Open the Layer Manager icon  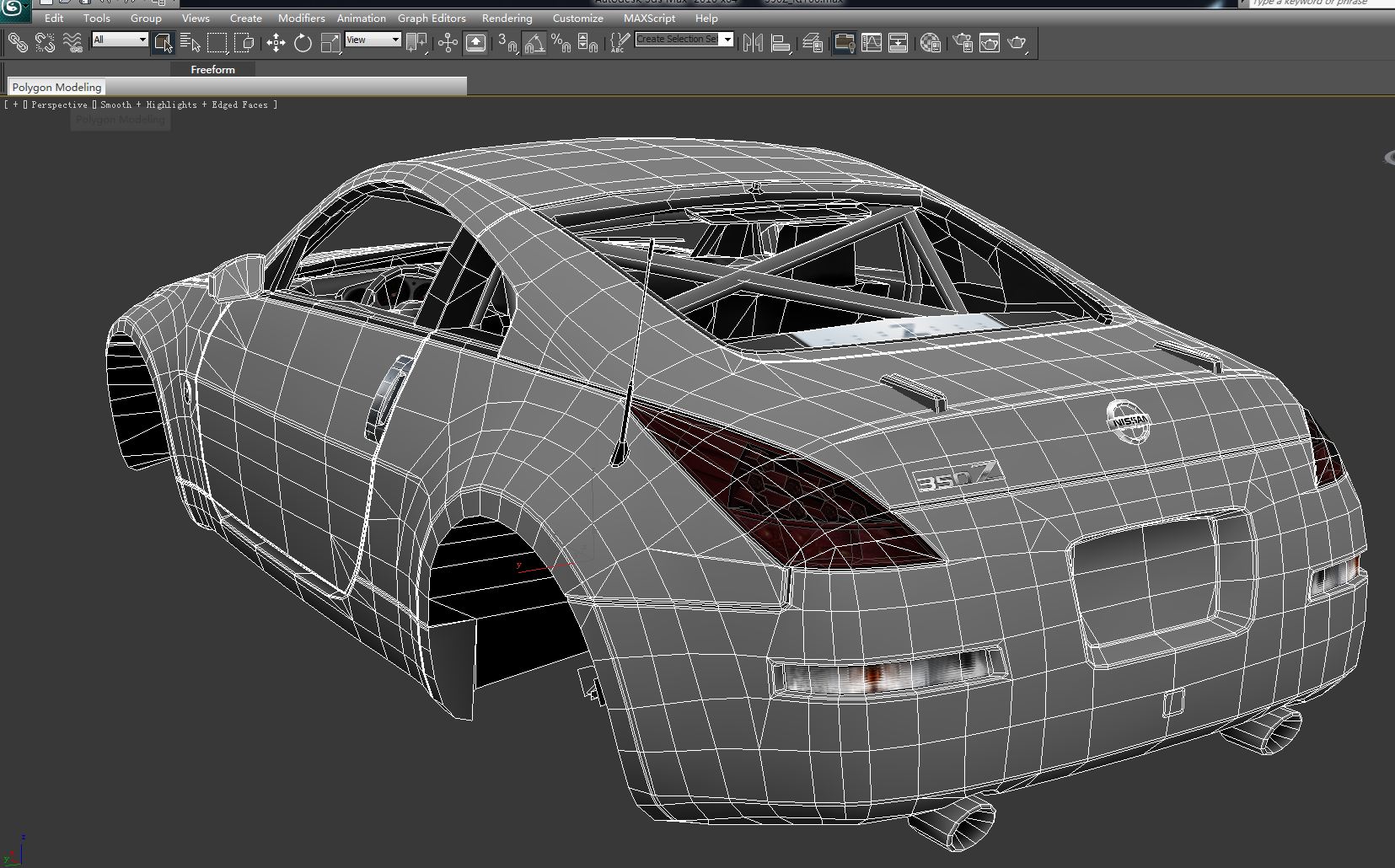[813, 42]
